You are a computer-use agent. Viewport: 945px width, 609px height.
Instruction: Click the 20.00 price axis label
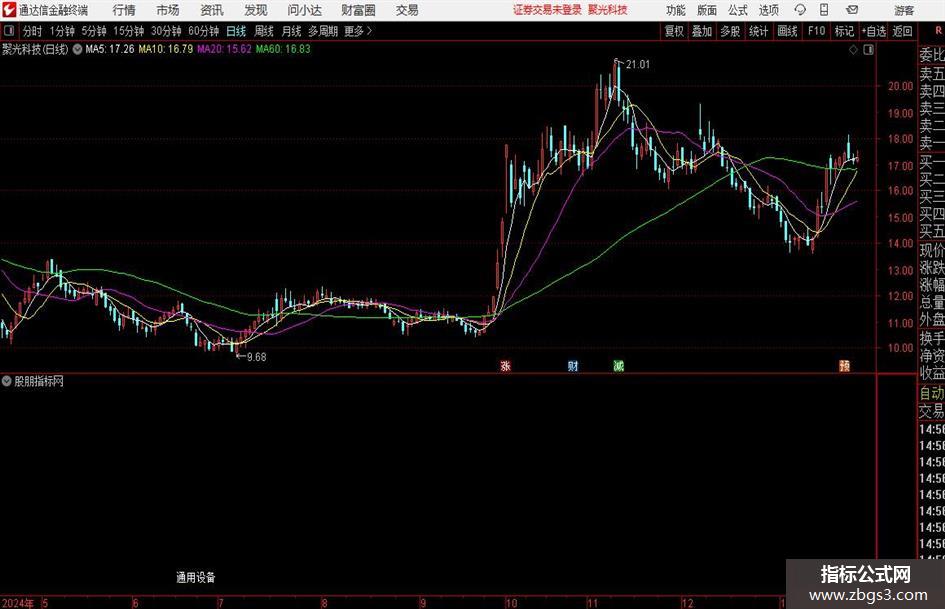pos(900,86)
